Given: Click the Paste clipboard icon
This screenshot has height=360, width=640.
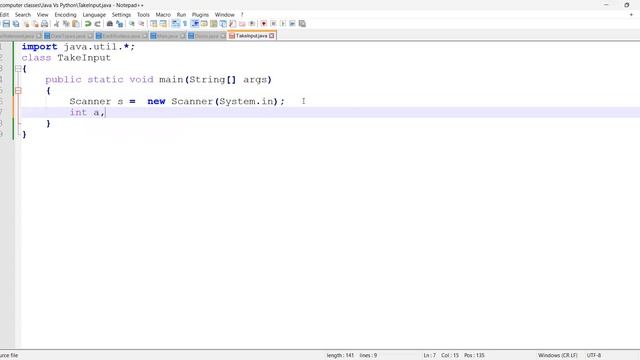Looking at the screenshot, I should click(x=76, y=24).
